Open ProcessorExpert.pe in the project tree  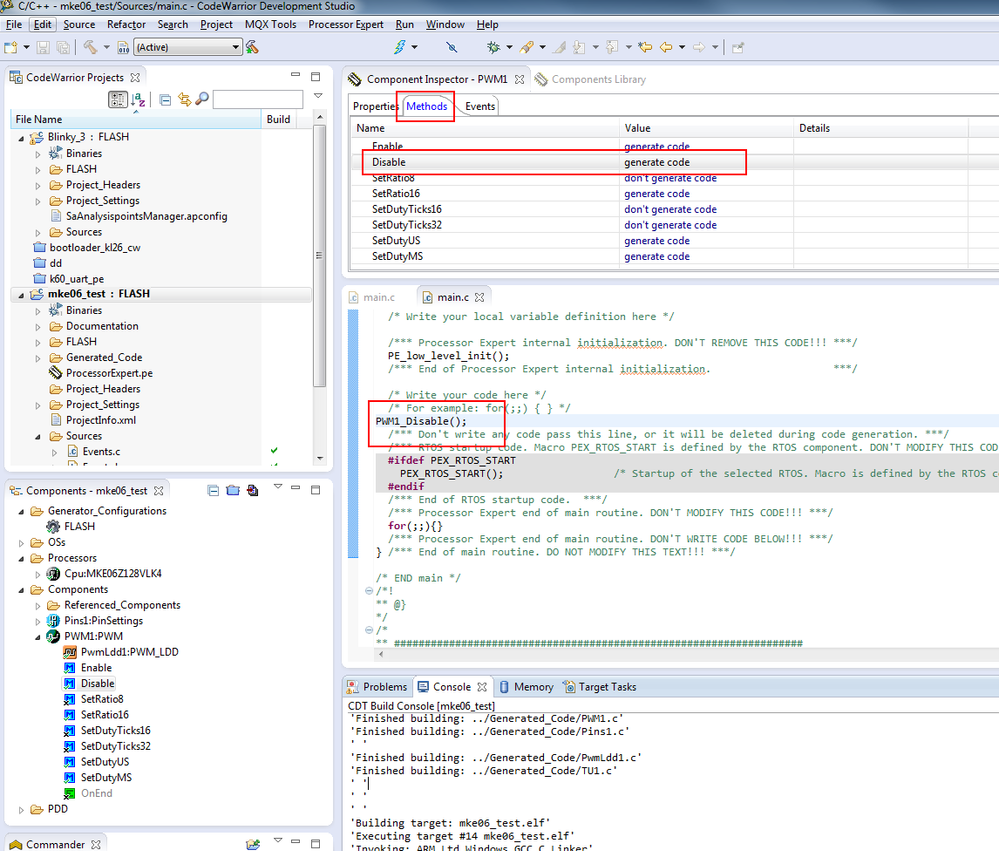[x=108, y=373]
